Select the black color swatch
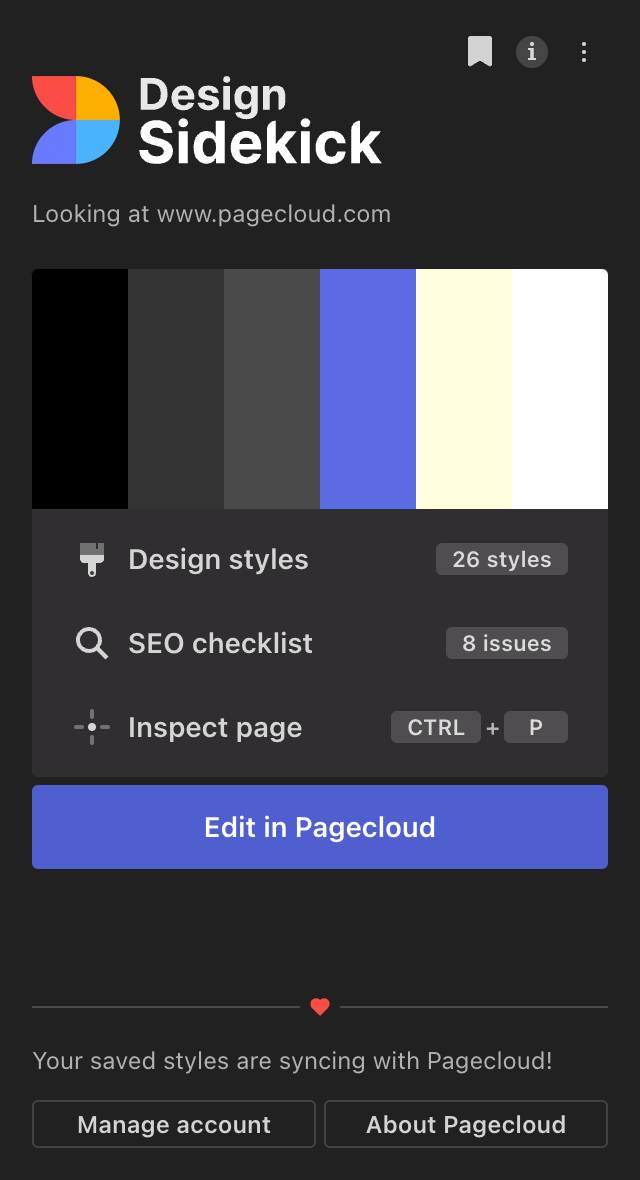This screenshot has width=640, height=1180. pos(80,389)
